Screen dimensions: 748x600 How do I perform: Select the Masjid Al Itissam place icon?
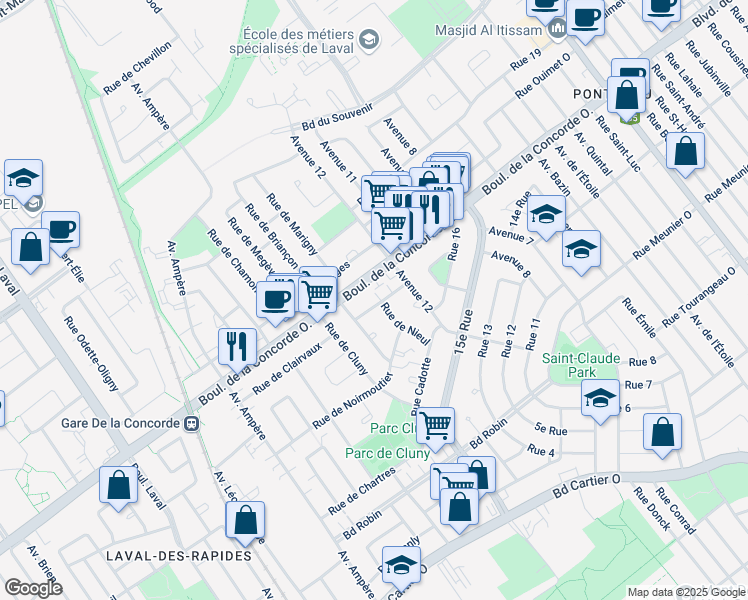pos(556,29)
